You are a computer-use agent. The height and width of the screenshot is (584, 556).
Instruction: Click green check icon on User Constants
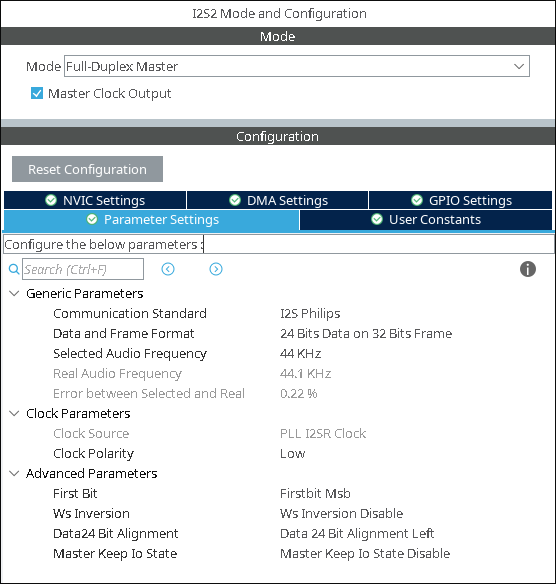pos(377,219)
